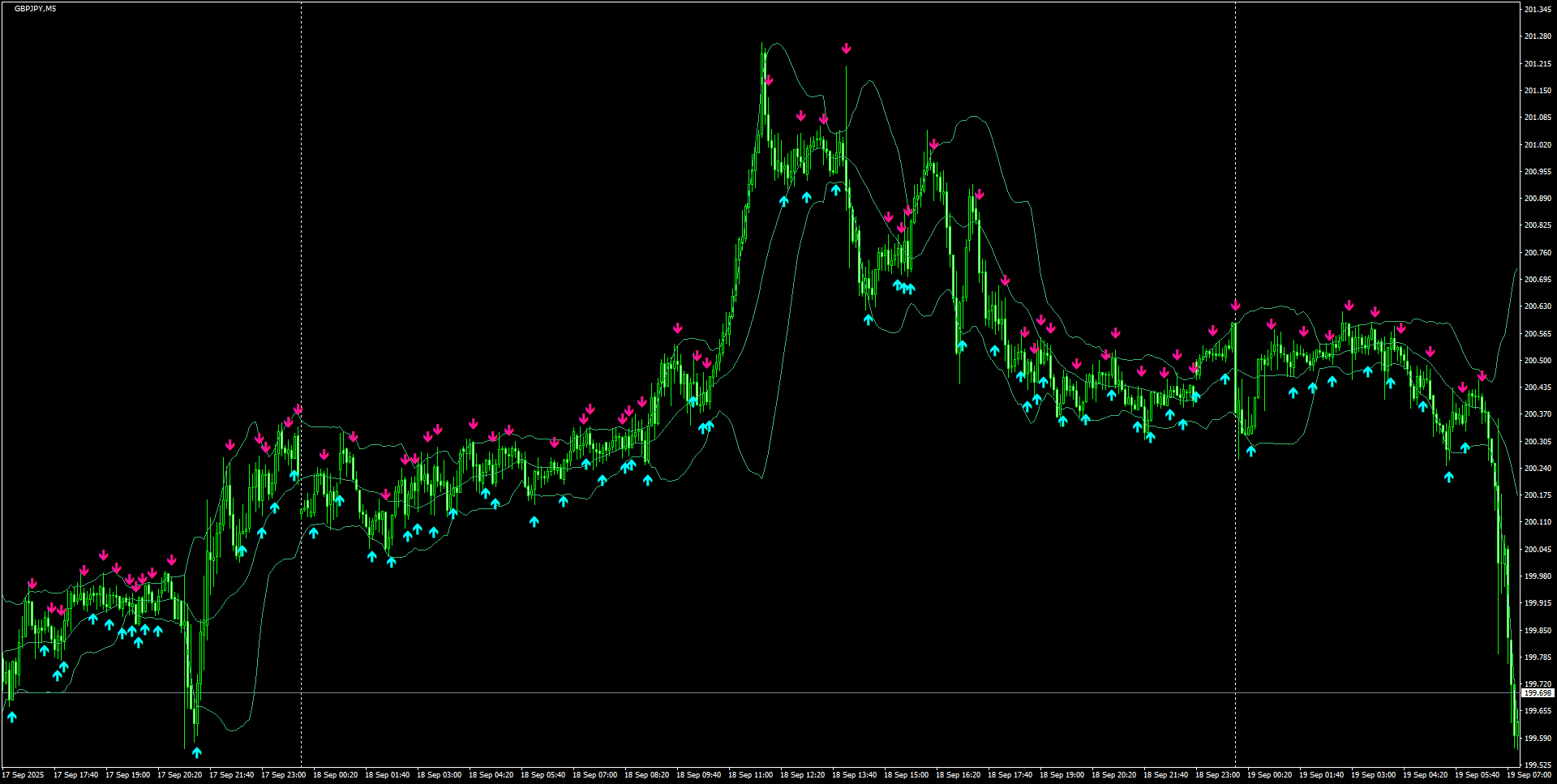This screenshot has width=1557, height=784.
Task: Click the 18 Sep 11:00 time label
Action: [750, 775]
